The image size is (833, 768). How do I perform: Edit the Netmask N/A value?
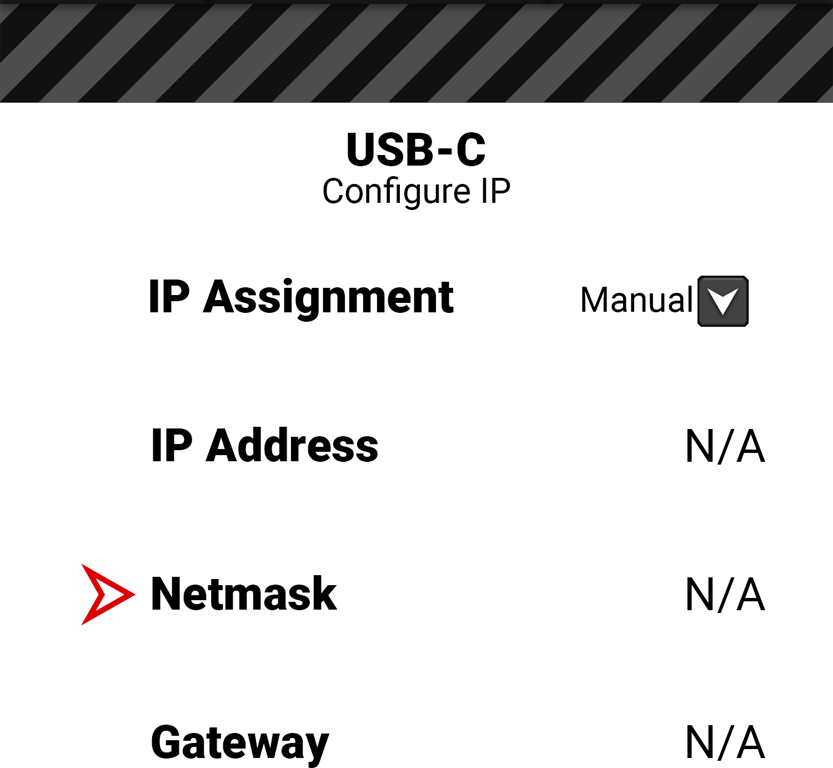(x=724, y=595)
